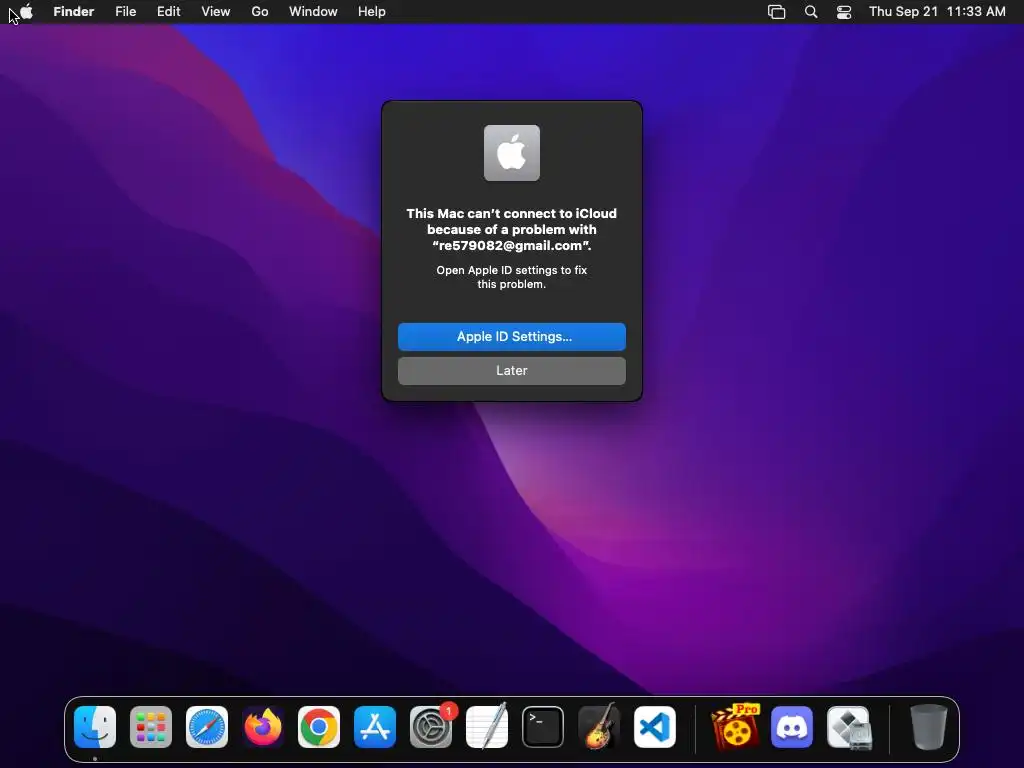
Task: Open the Help menu
Action: point(372,12)
